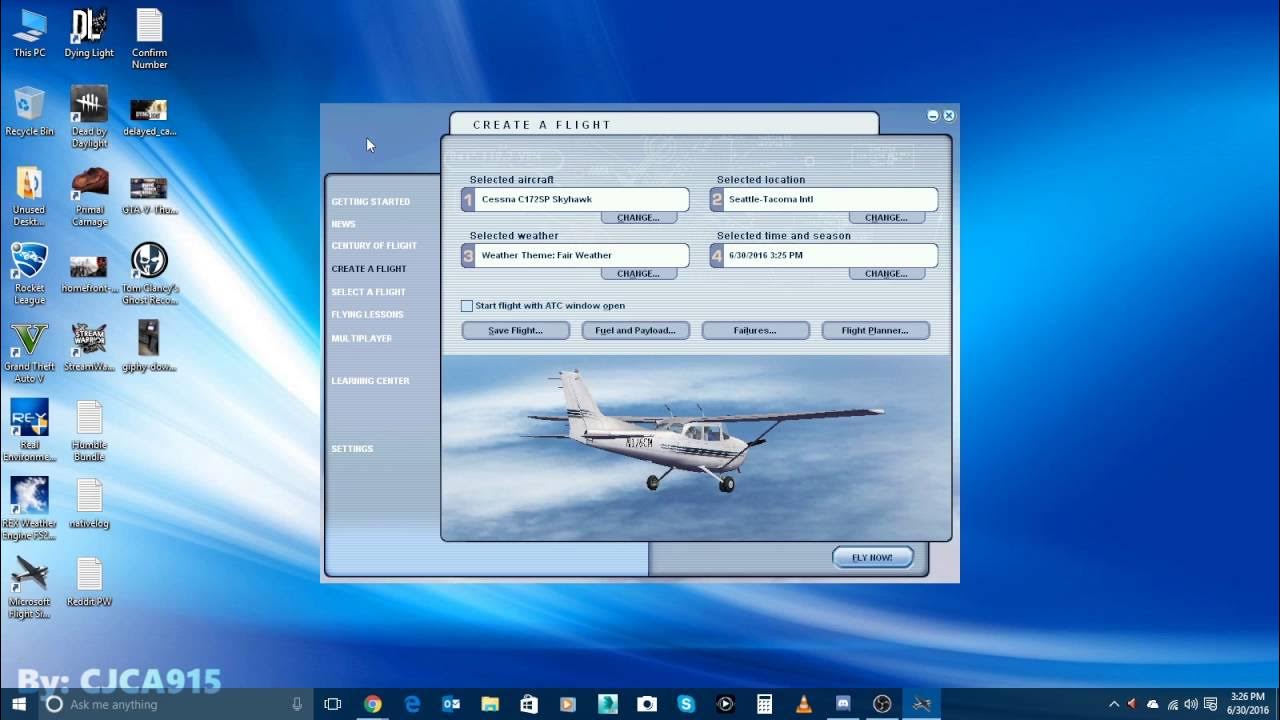The width and height of the screenshot is (1280, 720).
Task: Enable Start flight with ATC window open
Action: pos(467,306)
